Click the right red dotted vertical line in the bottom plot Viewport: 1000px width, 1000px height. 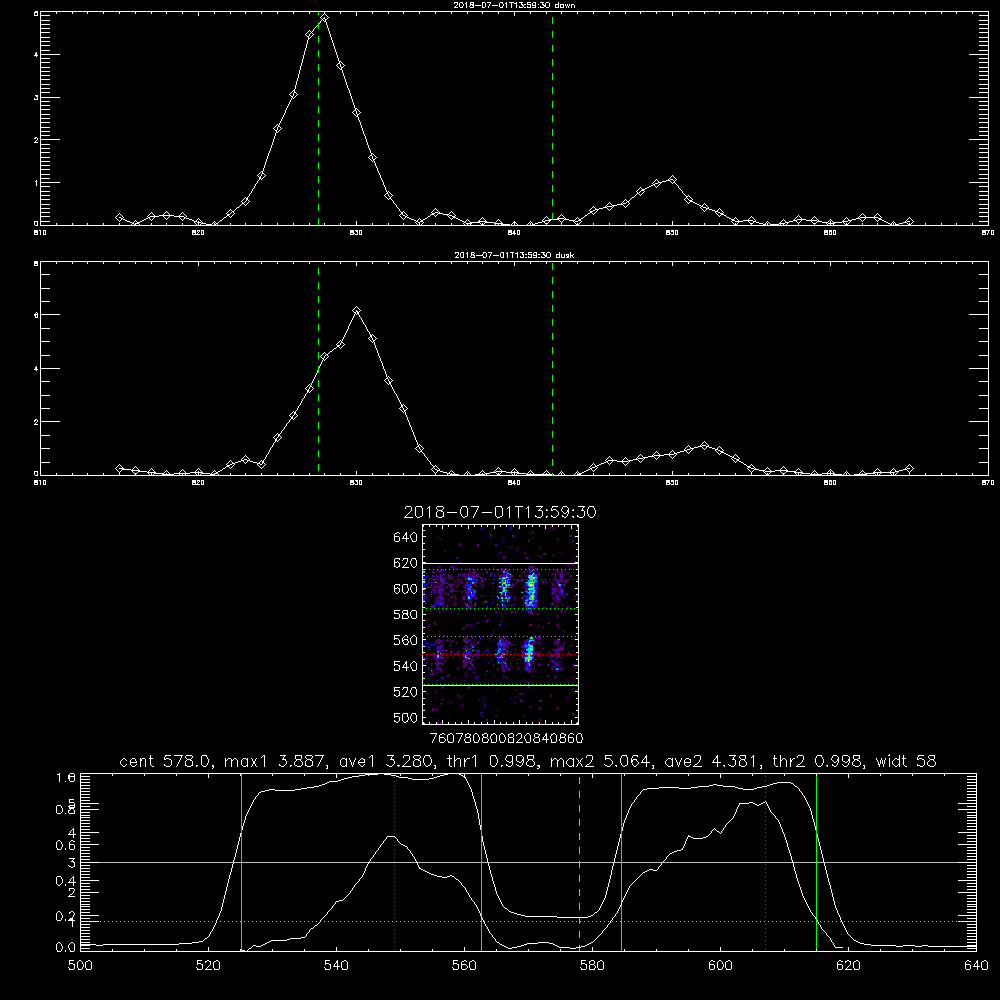(765, 862)
